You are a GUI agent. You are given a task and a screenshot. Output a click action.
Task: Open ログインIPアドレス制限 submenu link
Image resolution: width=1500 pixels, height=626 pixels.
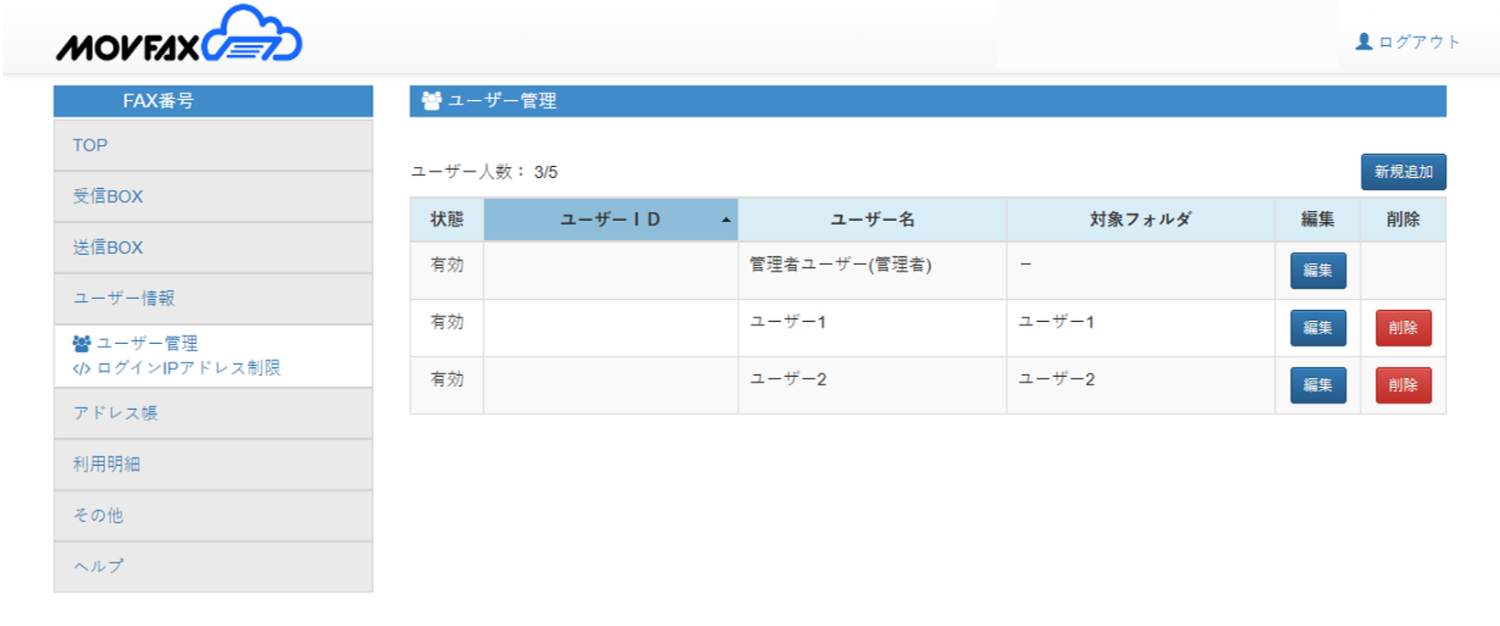click(188, 368)
